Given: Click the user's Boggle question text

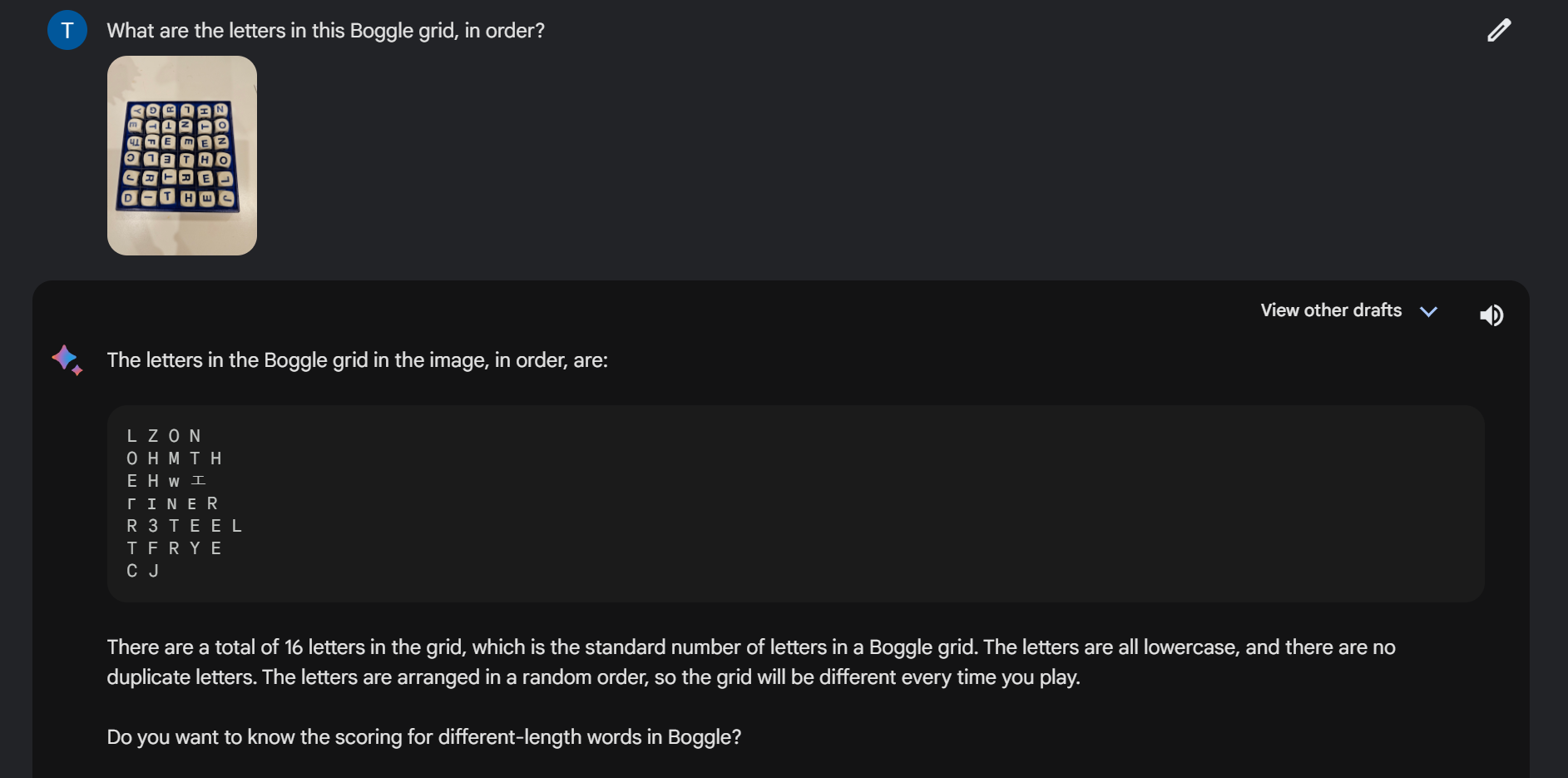Looking at the screenshot, I should point(325,30).
